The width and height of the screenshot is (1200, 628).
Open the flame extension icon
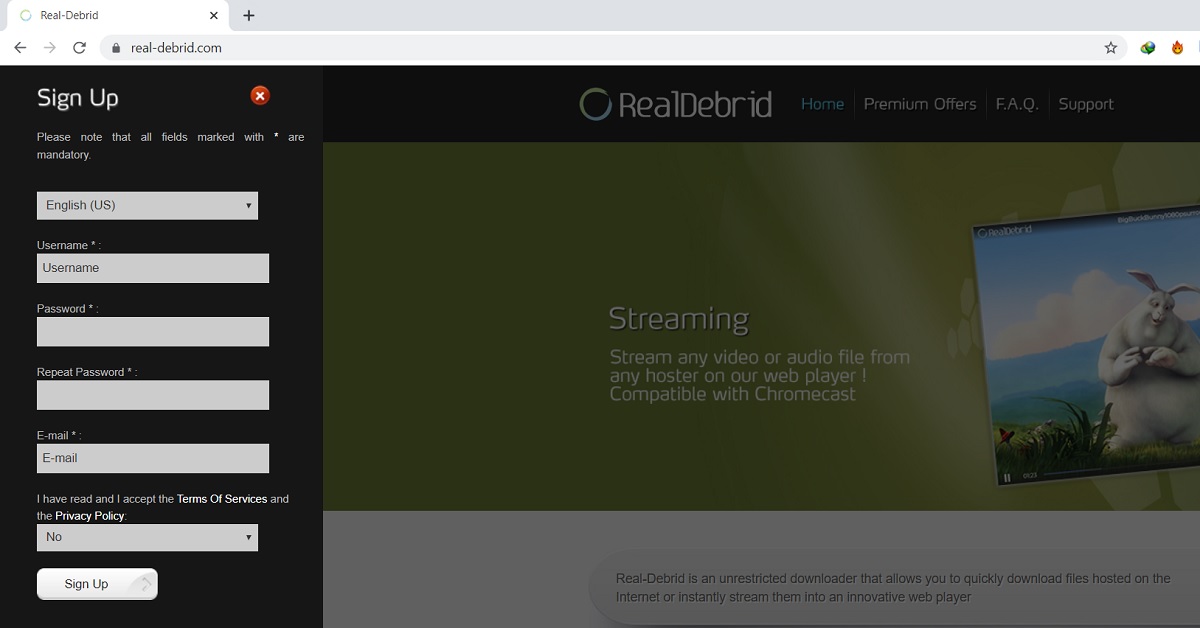(x=1178, y=47)
